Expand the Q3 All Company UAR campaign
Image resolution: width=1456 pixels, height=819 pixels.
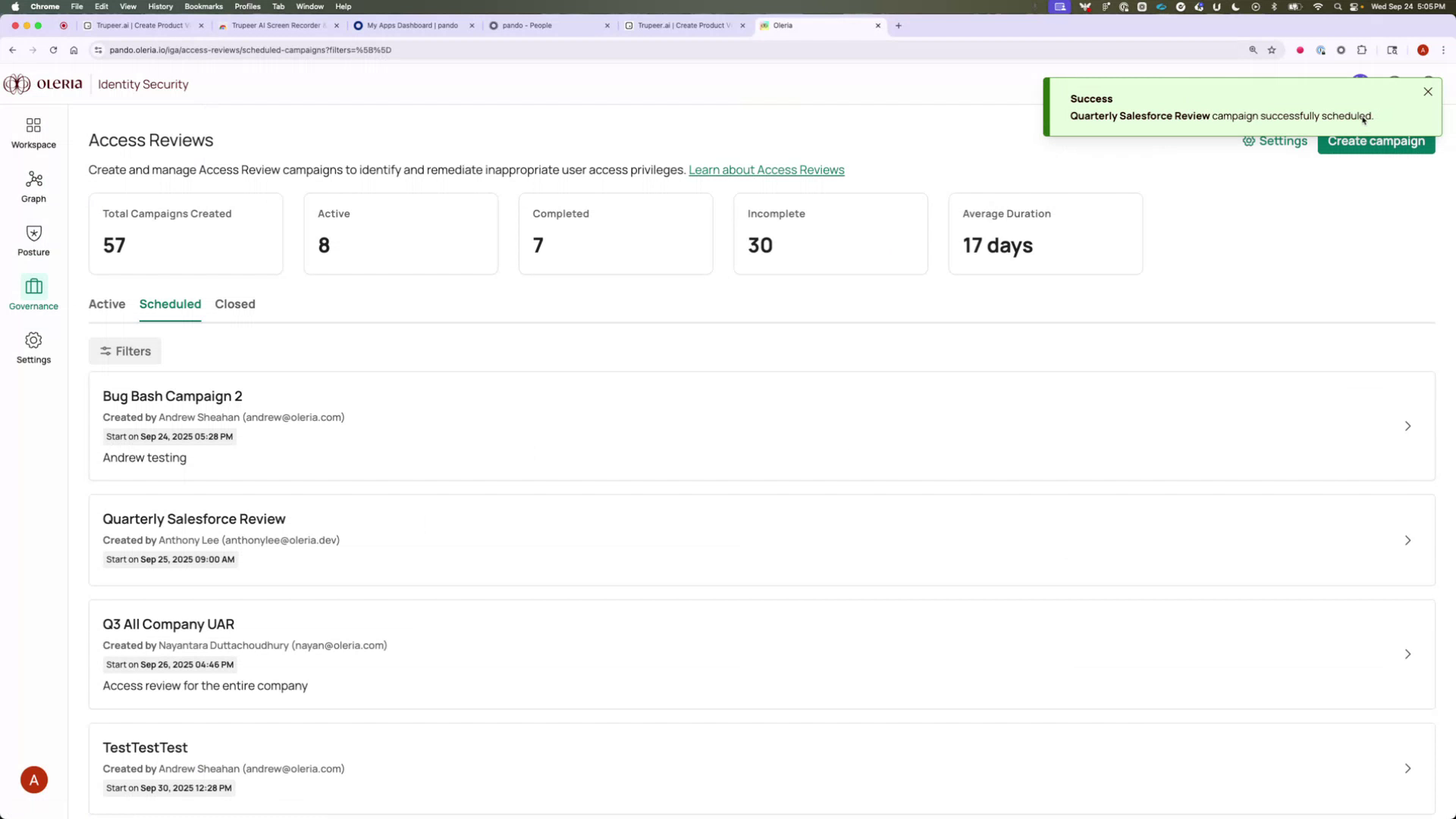click(1407, 654)
